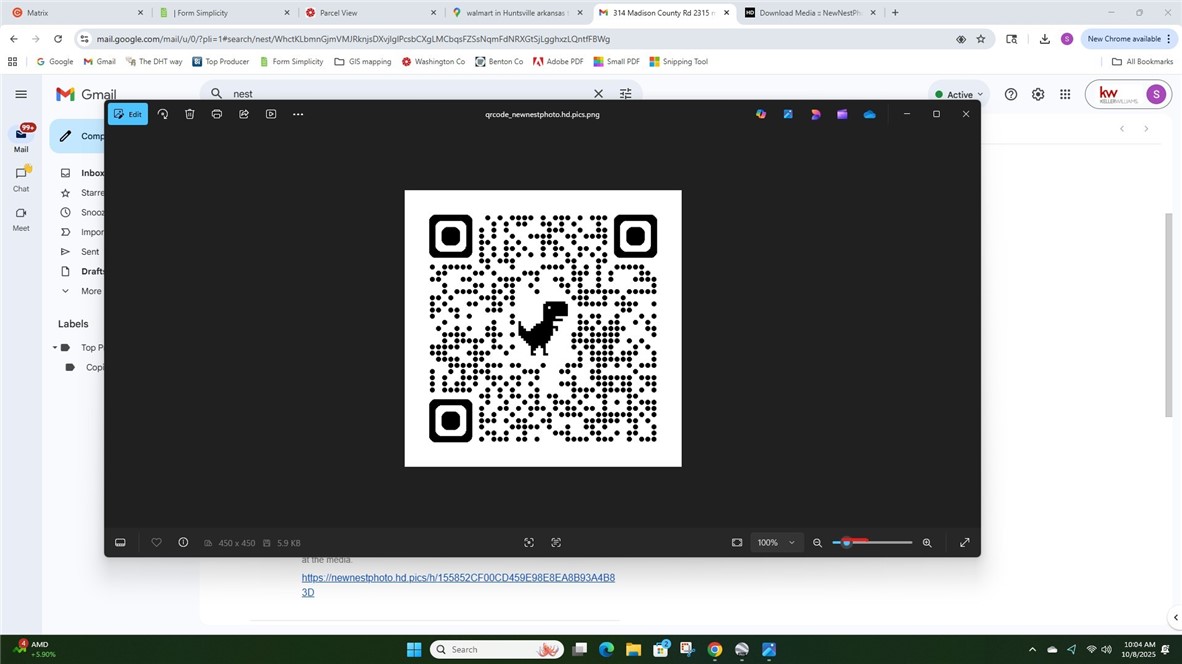Viewport: 1182px width, 664px height.
Task: Show file info panel for image
Action: pyautogui.click(x=183, y=542)
